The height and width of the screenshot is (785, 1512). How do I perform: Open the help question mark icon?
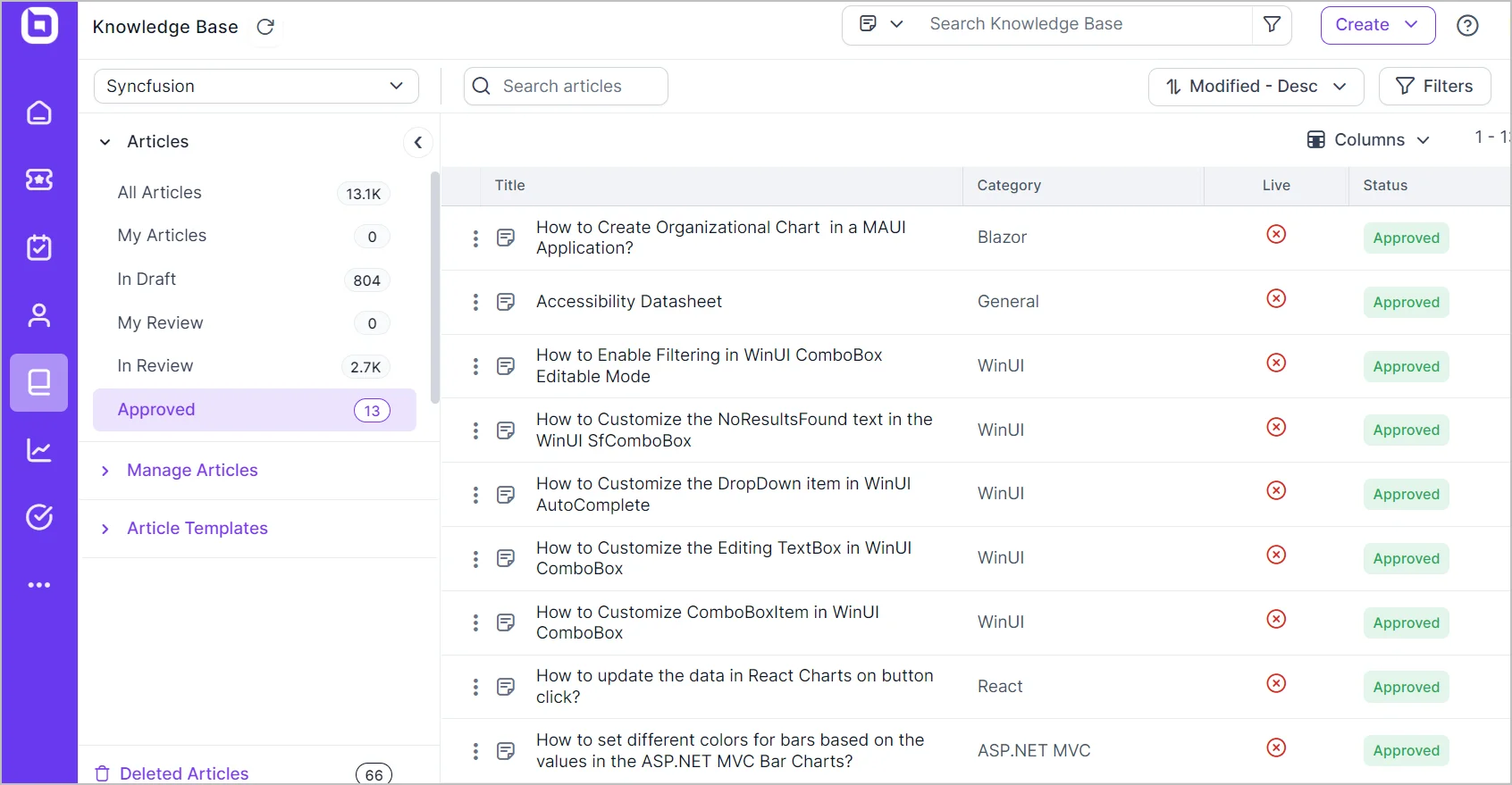(x=1467, y=26)
